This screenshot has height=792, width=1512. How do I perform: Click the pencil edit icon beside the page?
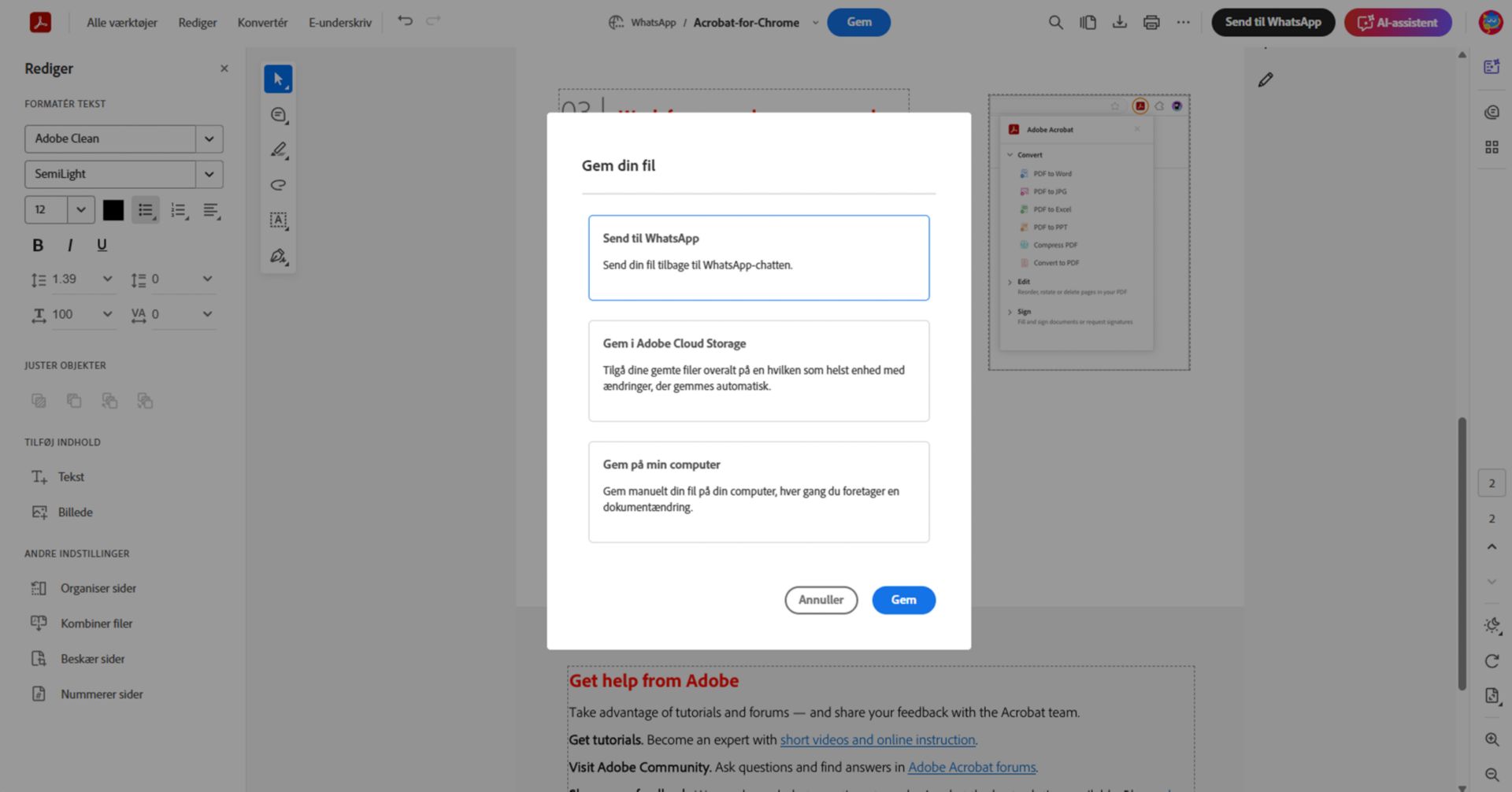(x=1266, y=80)
